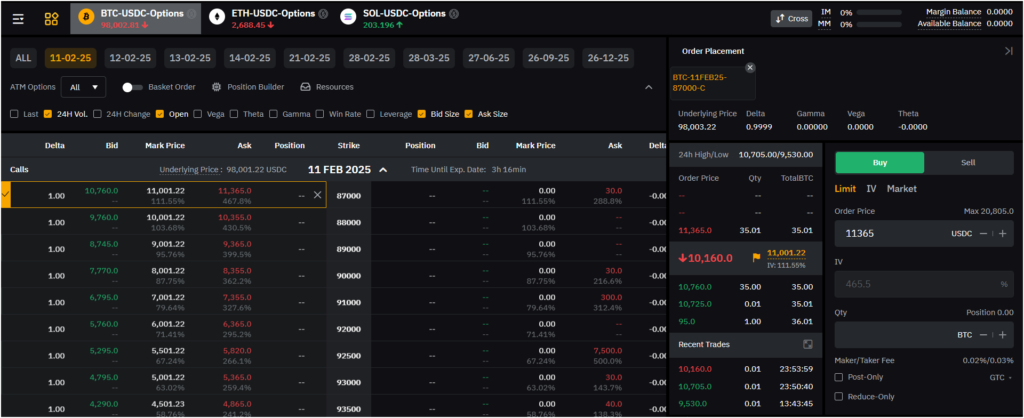Viewport: 1024px width, 418px height.
Task: Collapse the Order Placement panel arrow
Action: [1008, 51]
